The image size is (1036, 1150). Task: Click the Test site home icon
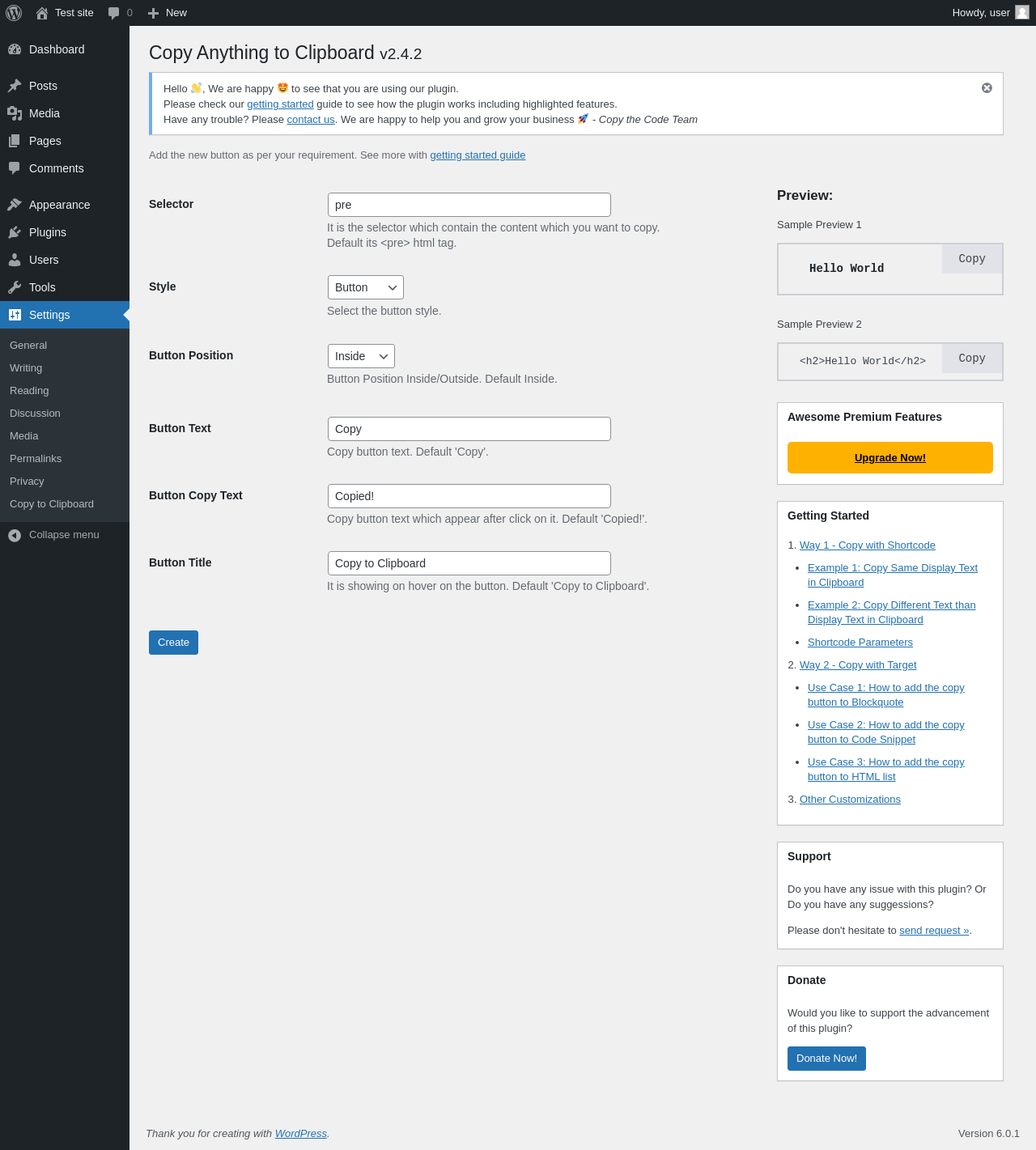point(42,13)
